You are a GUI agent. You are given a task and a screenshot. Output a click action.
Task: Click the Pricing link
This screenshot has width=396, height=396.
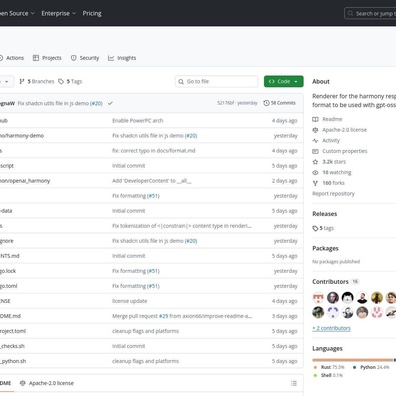pyautogui.click(x=92, y=13)
